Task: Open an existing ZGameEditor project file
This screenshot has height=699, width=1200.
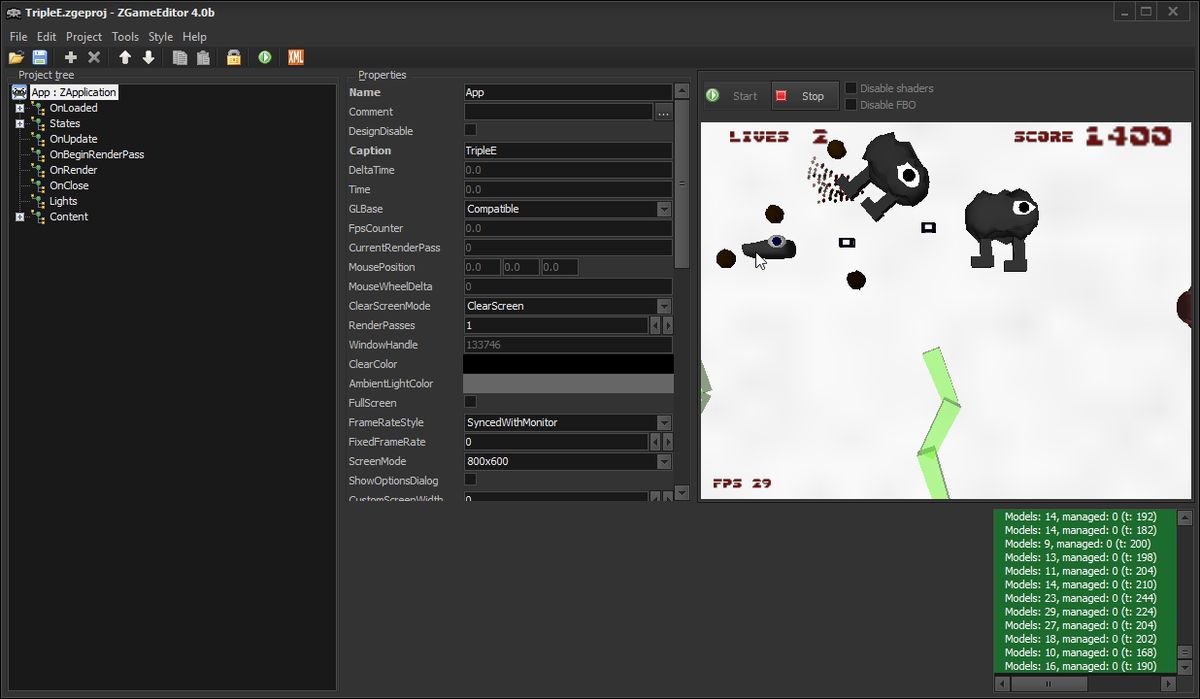Action: (x=16, y=57)
